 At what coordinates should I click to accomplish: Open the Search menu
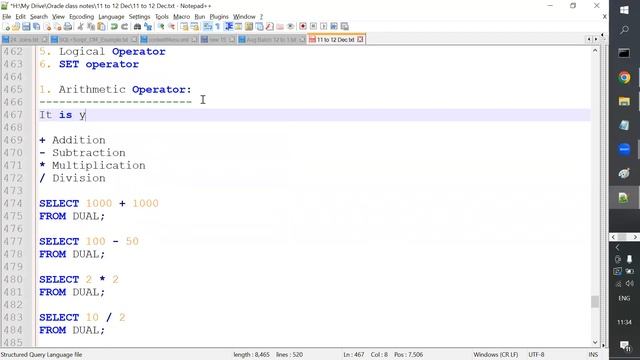[39, 17]
